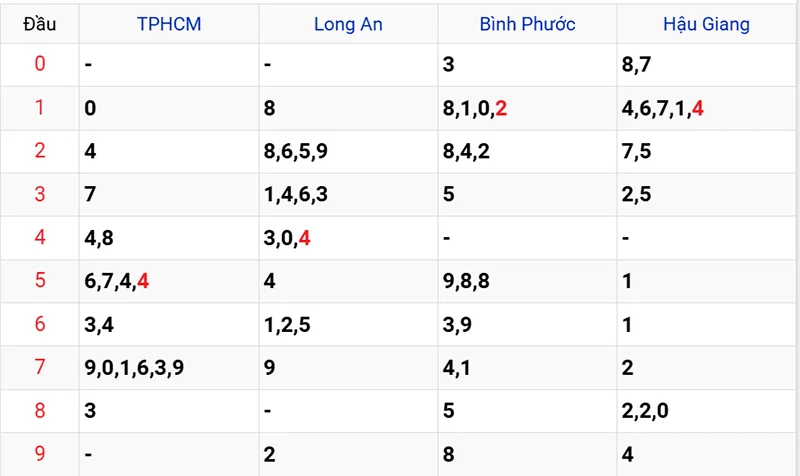The width and height of the screenshot is (800, 476).
Task: Click the Long An cell showing 1,2,5
Action: (287, 324)
